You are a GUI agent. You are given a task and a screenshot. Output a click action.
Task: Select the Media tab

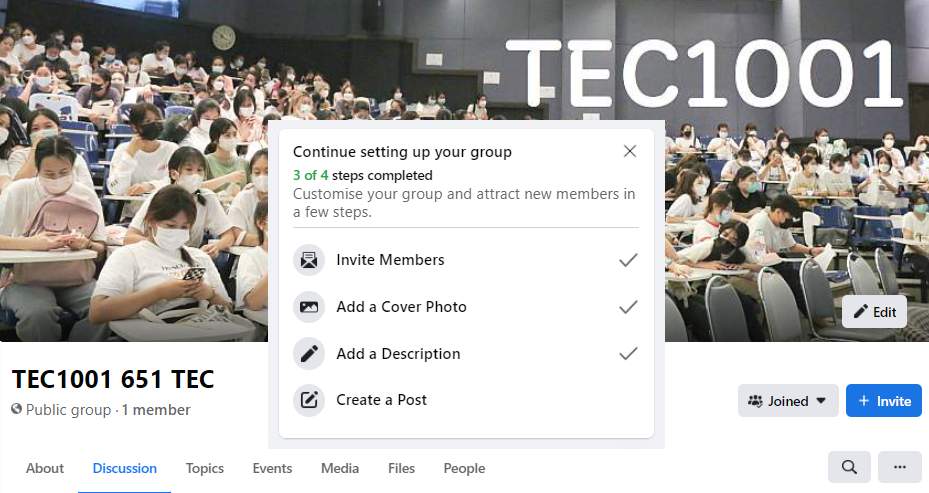340,468
